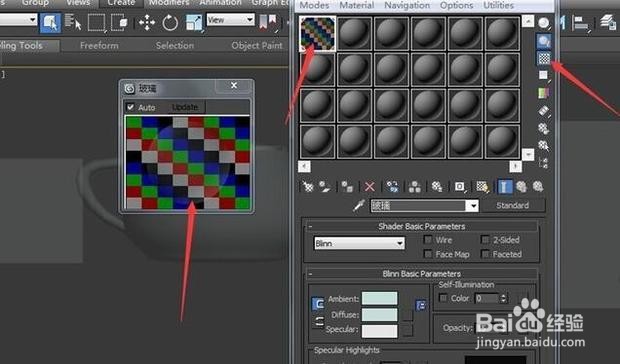The width and height of the screenshot is (620, 364).
Task: Select first checkered material sample slot
Action: pyautogui.click(x=318, y=34)
